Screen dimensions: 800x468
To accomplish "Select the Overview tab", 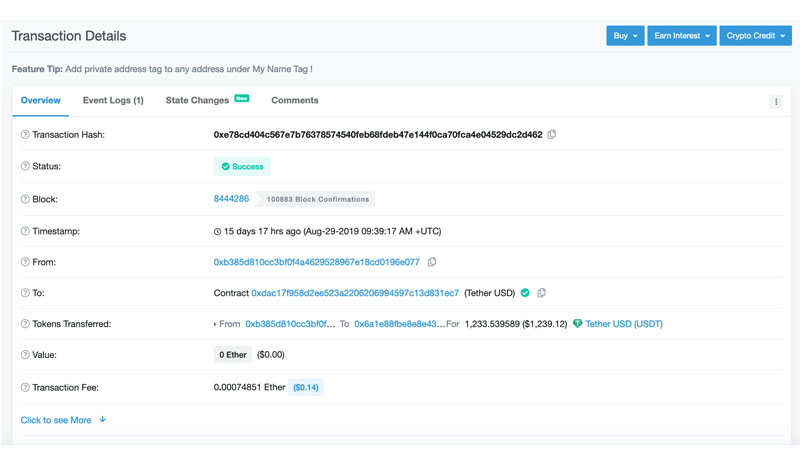I will [x=40, y=101].
